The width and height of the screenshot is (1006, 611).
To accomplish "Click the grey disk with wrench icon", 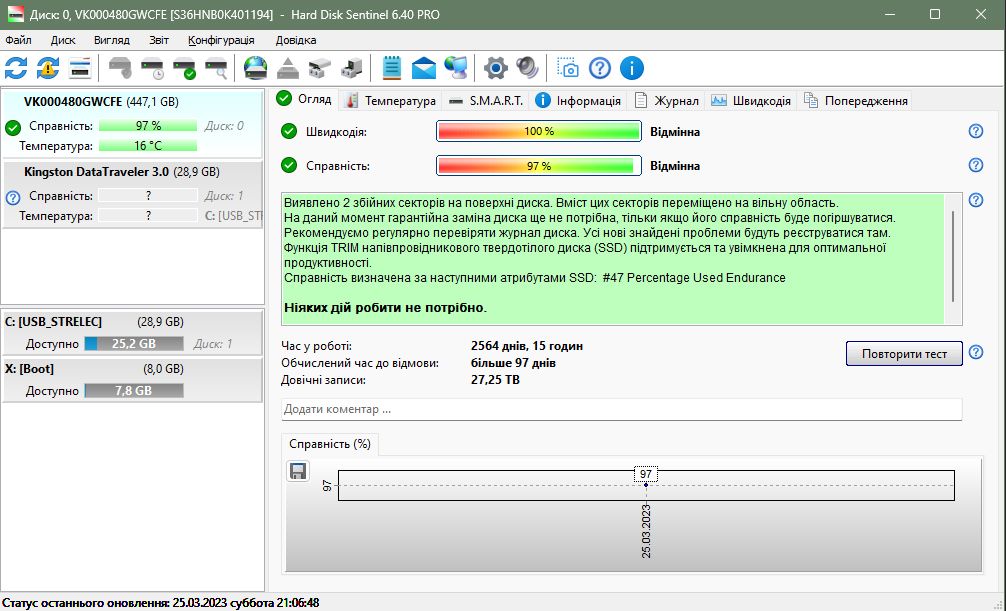I will tap(120, 68).
